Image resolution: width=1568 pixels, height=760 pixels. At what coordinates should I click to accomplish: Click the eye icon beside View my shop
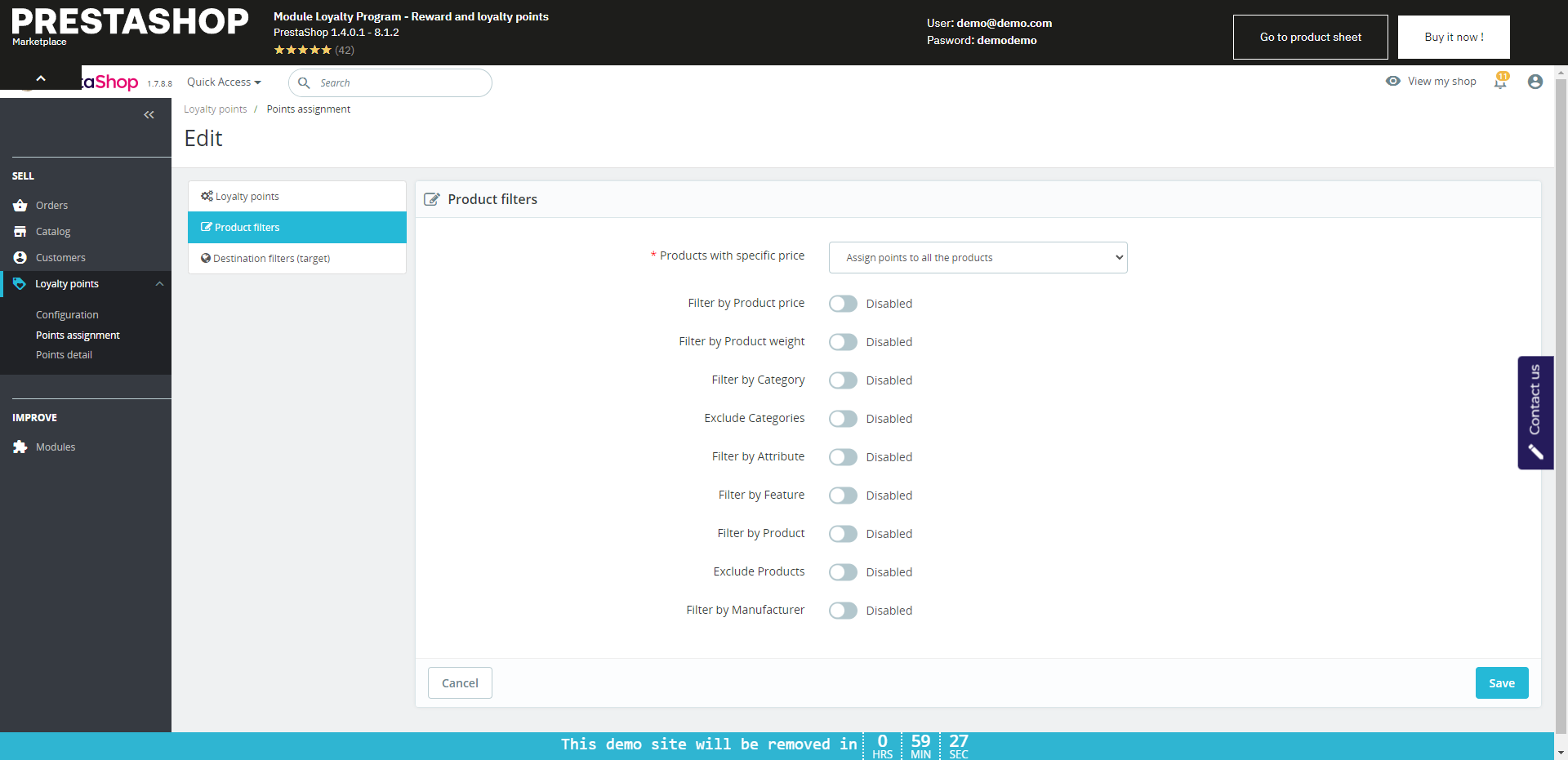coord(1393,81)
